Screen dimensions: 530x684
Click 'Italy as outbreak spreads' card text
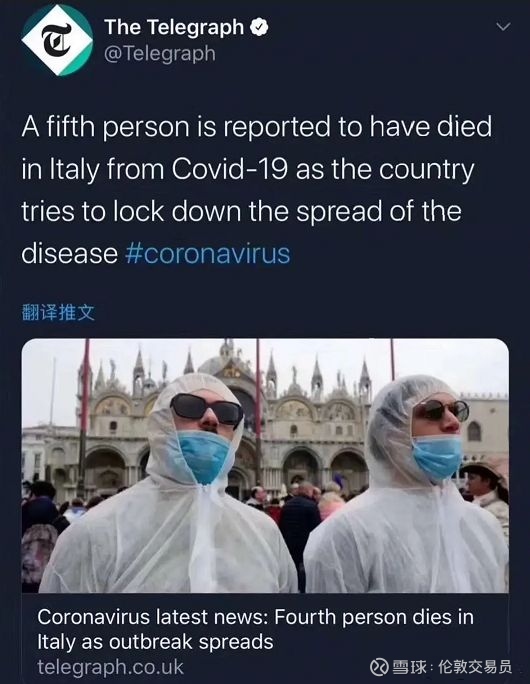[x=155, y=642]
